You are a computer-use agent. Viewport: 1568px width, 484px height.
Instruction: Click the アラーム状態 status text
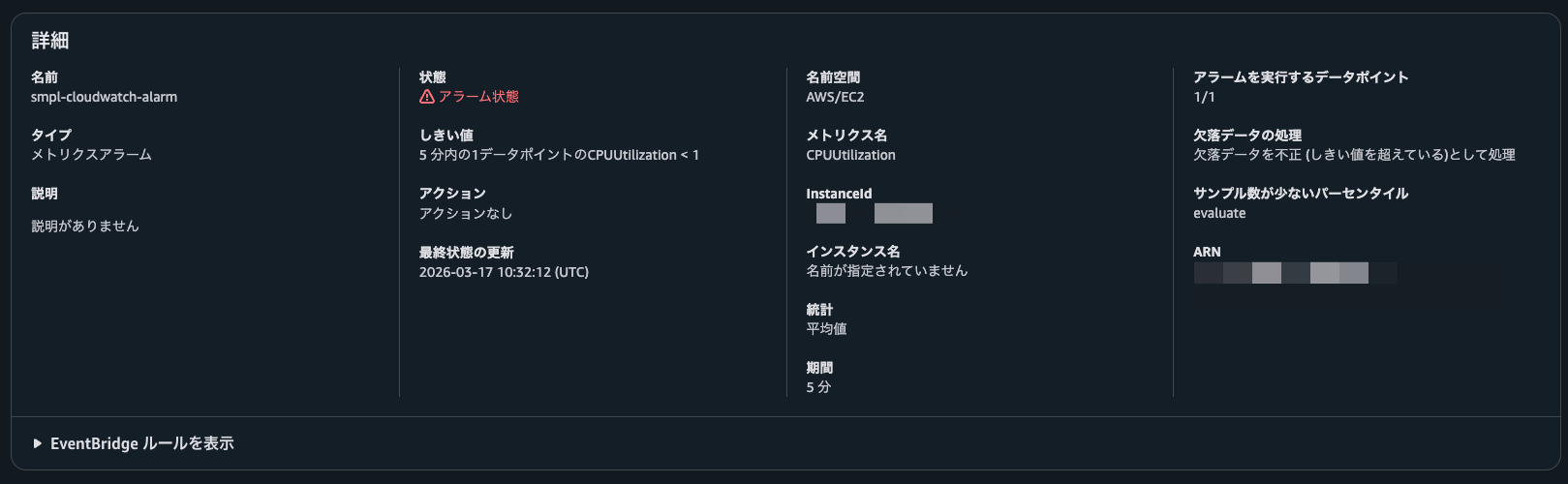click(478, 97)
